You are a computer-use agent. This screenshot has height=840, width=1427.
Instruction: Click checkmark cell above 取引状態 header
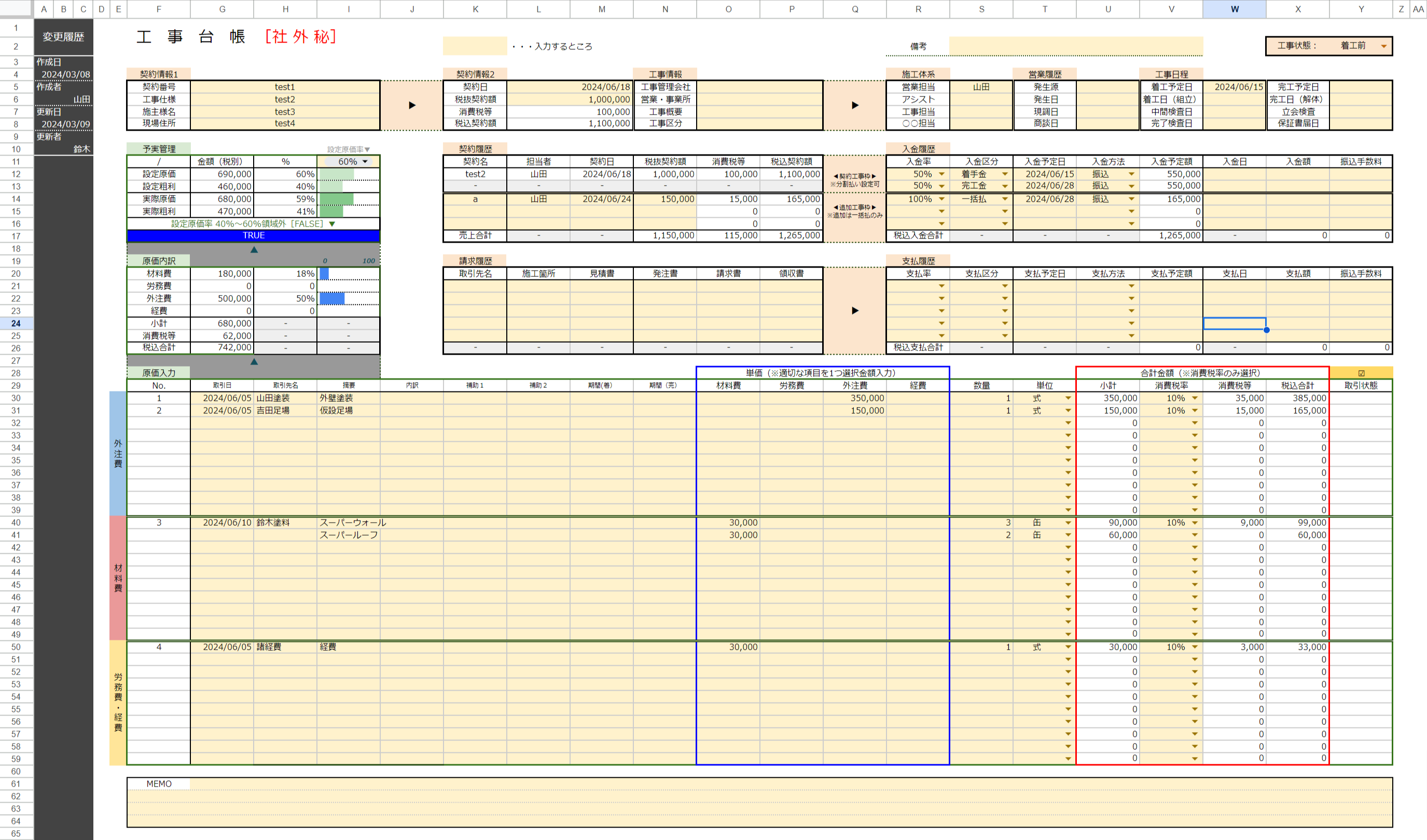point(1360,373)
